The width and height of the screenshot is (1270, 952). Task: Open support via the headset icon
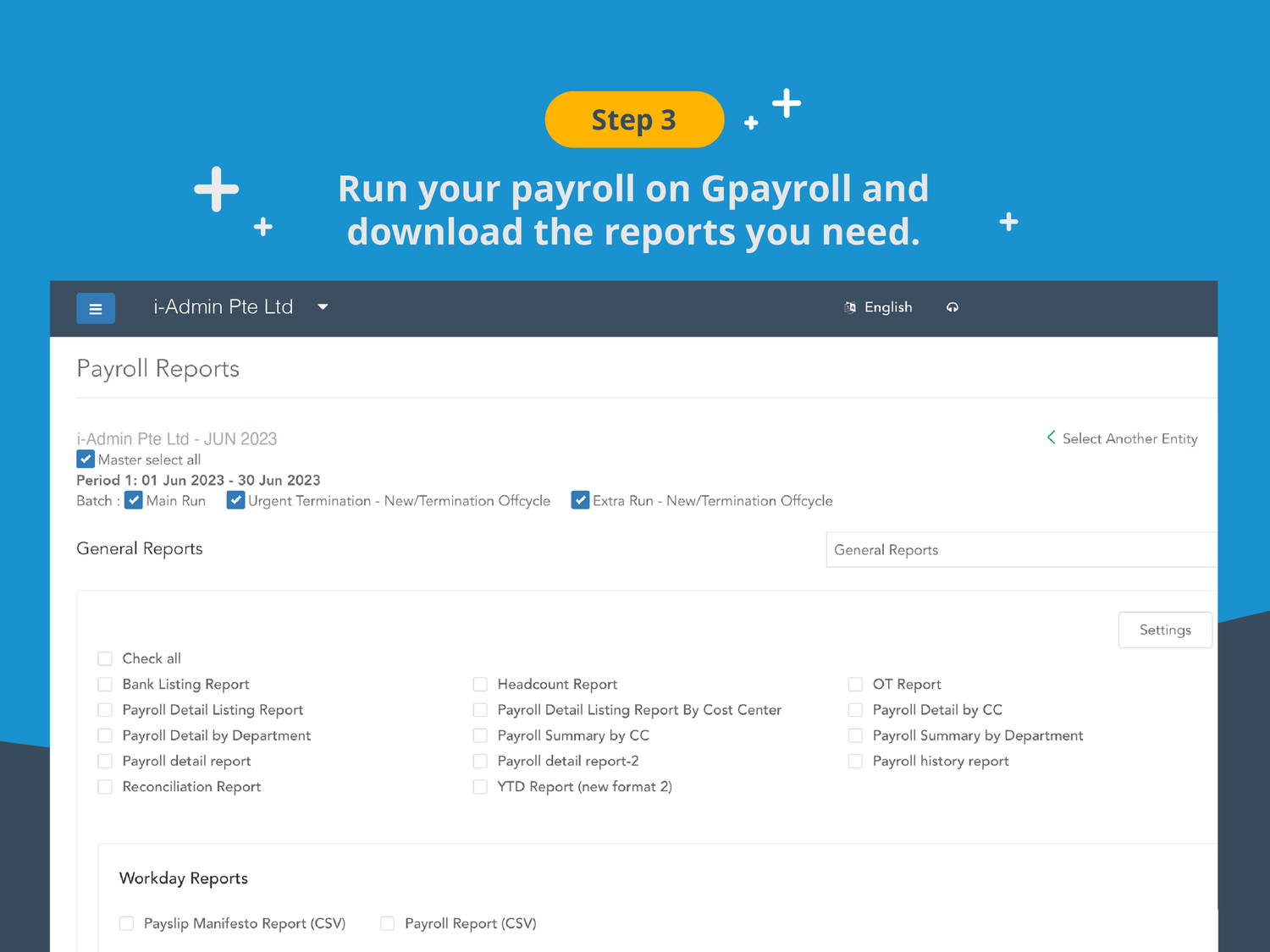952,307
